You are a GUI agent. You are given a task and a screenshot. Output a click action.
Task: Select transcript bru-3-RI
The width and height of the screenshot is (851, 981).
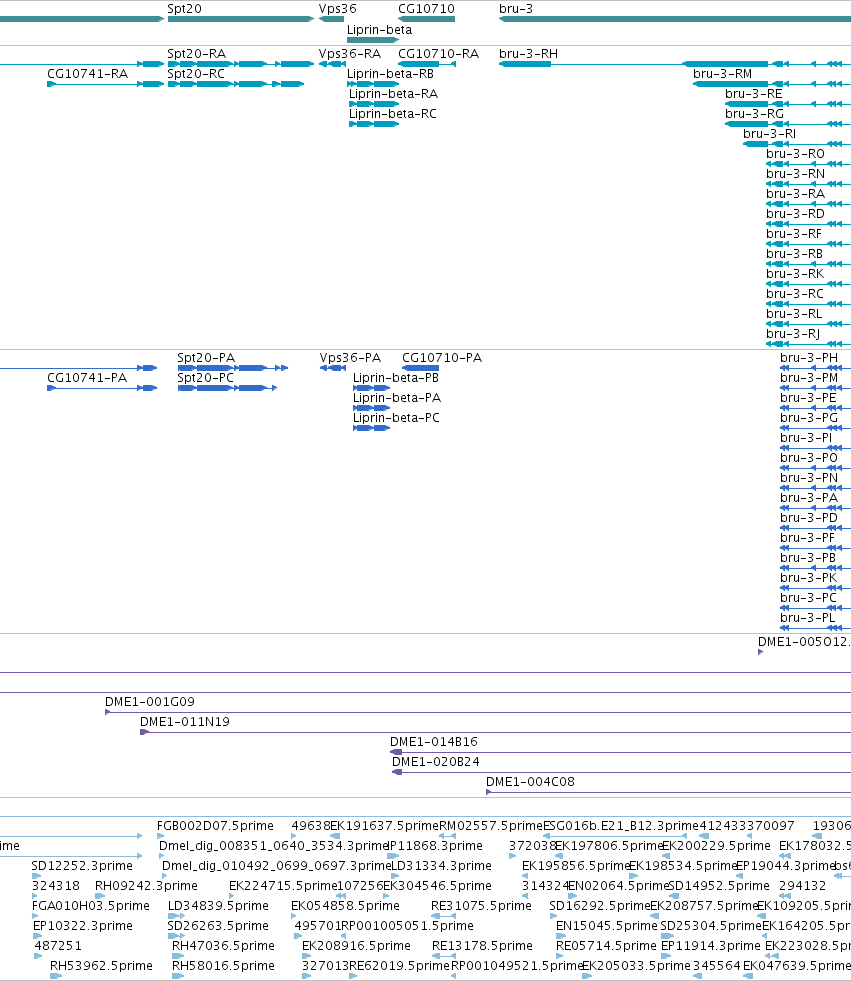pos(797,144)
